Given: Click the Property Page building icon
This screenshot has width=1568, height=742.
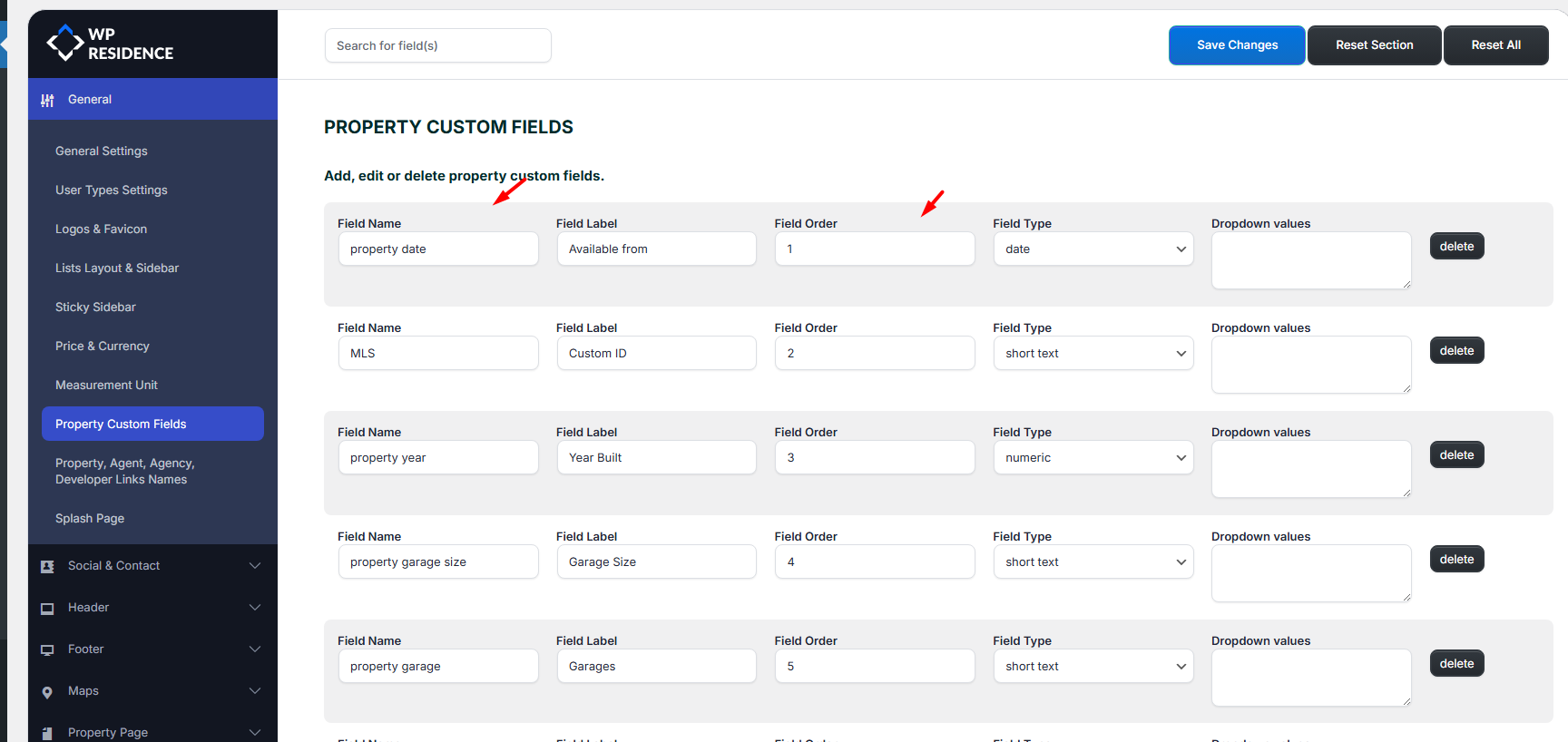Looking at the screenshot, I should tap(47, 733).
